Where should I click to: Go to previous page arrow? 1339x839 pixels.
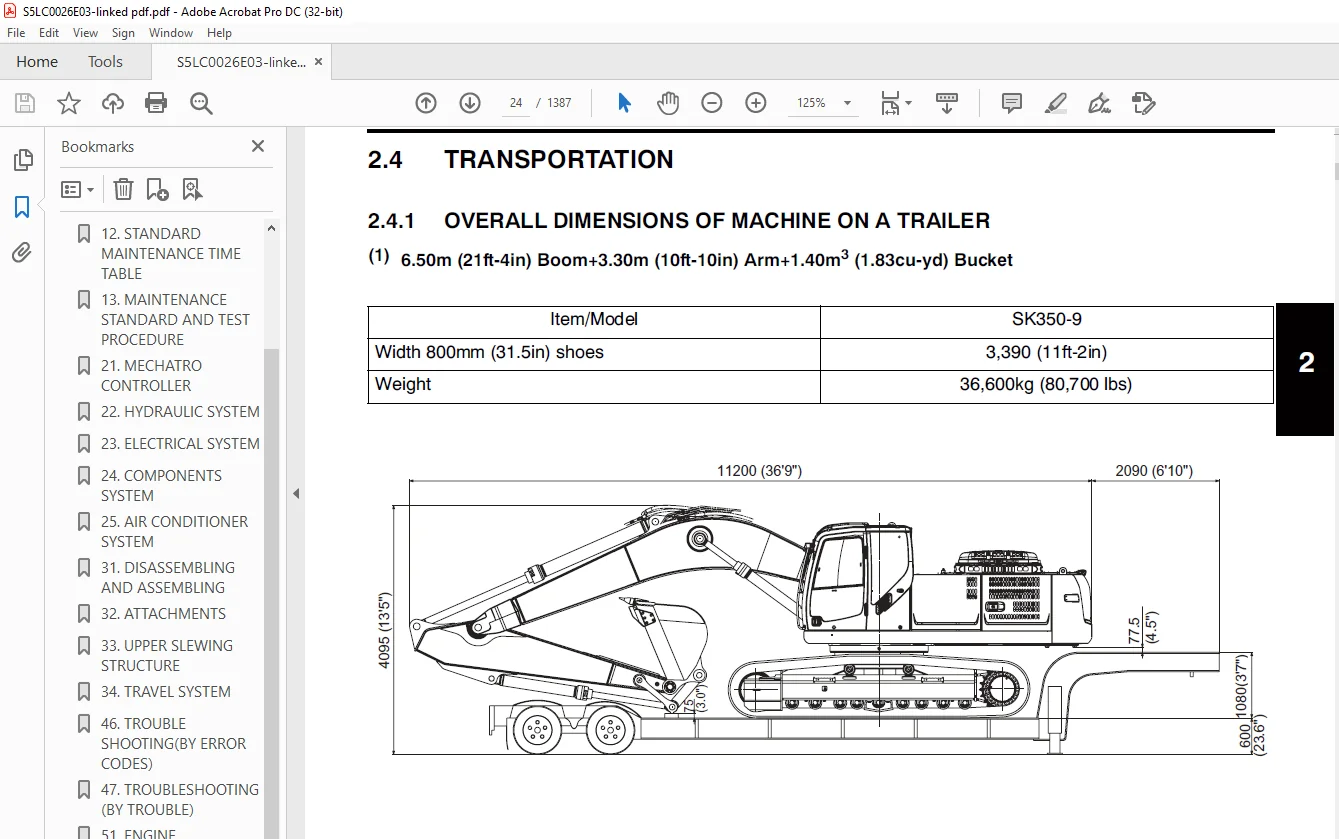[426, 103]
